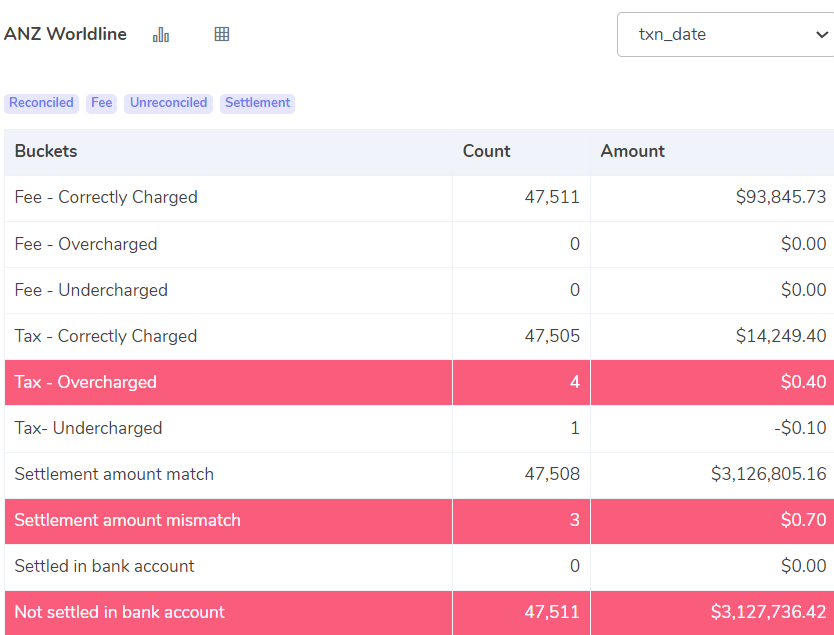Click the $3,126,805.16 settlement match amount
The image size is (834, 635).
pos(769,474)
